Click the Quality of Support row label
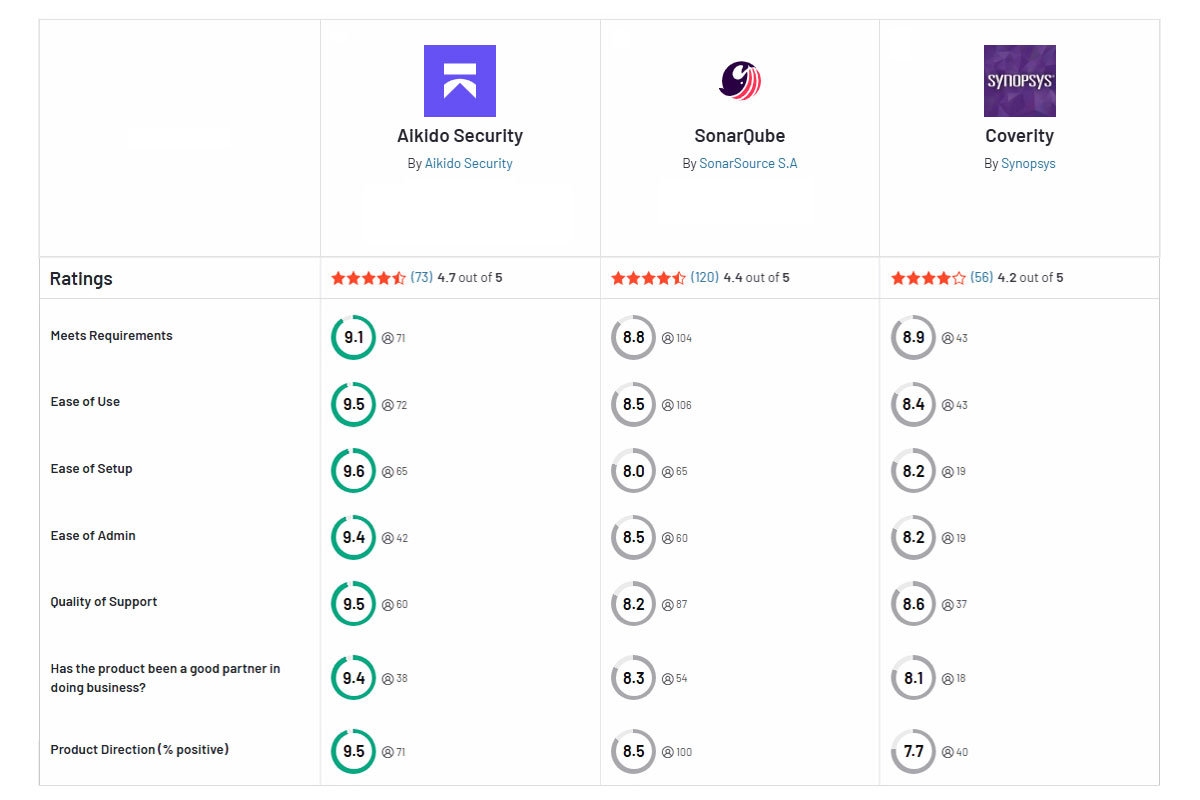 104,602
